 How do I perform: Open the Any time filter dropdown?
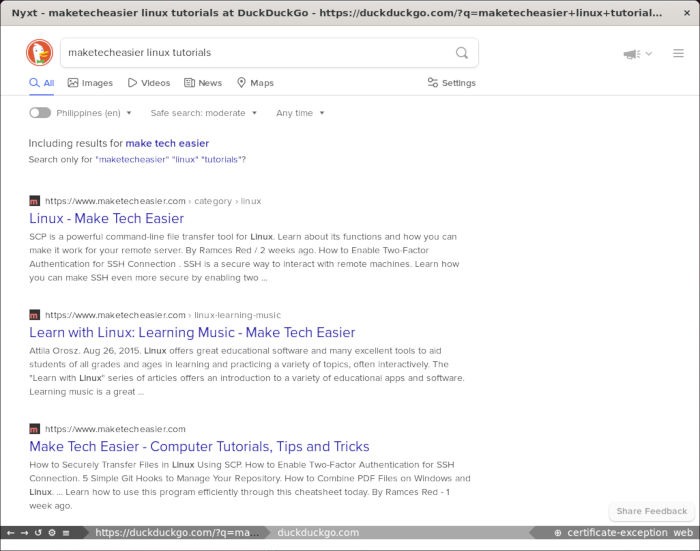pyautogui.click(x=300, y=113)
